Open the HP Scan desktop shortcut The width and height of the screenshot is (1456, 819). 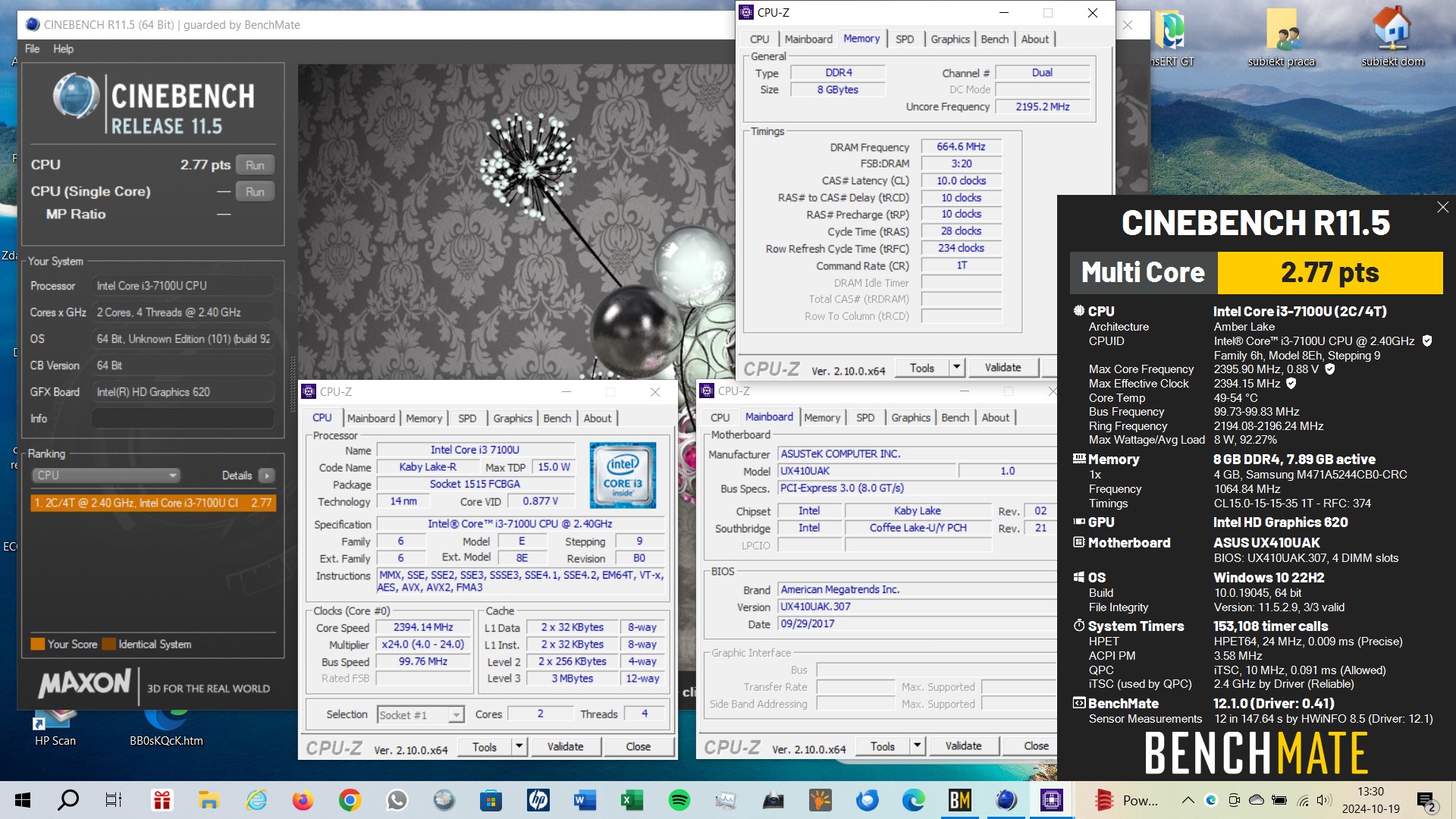point(55,728)
